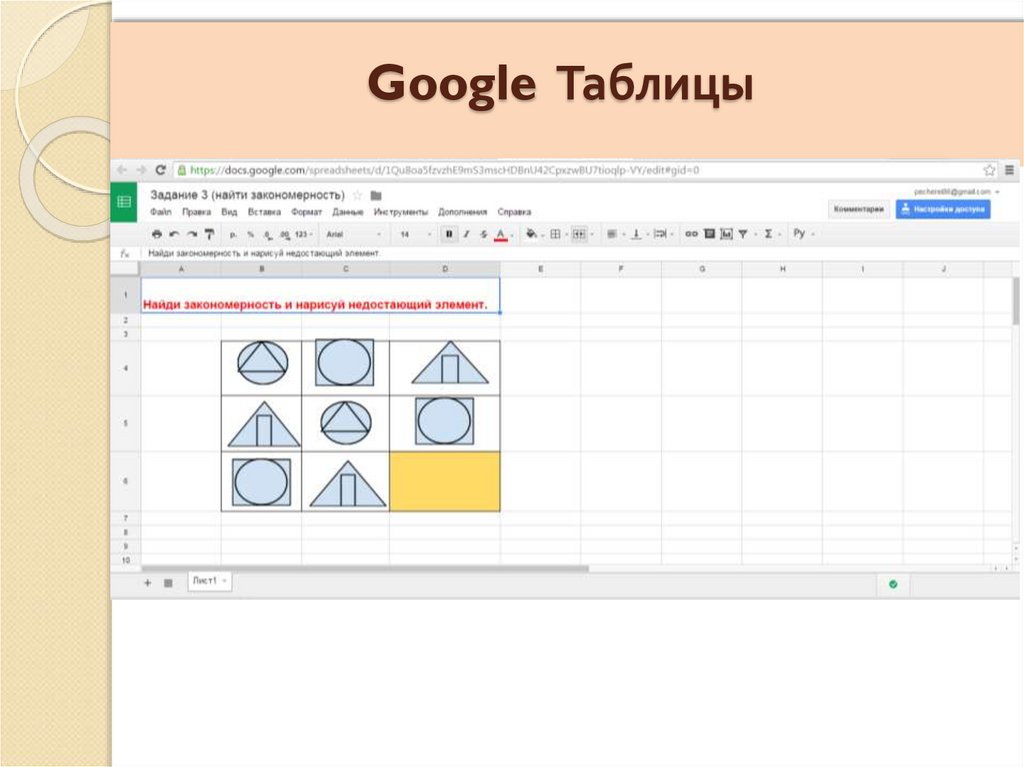Redo the last action
The image size is (1024, 767).
tap(191, 234)
